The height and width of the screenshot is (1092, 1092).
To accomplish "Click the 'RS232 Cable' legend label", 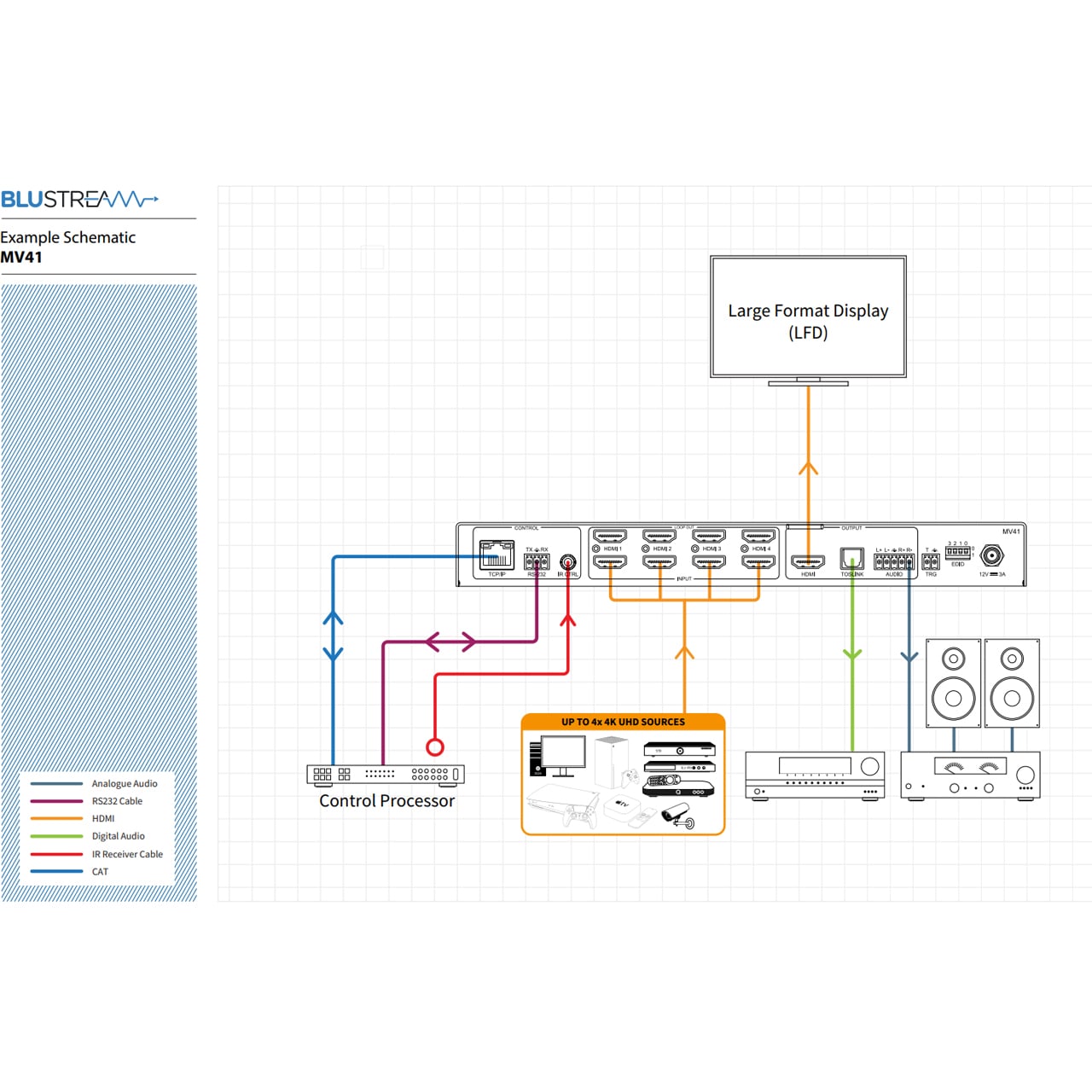I will (117, 801).
